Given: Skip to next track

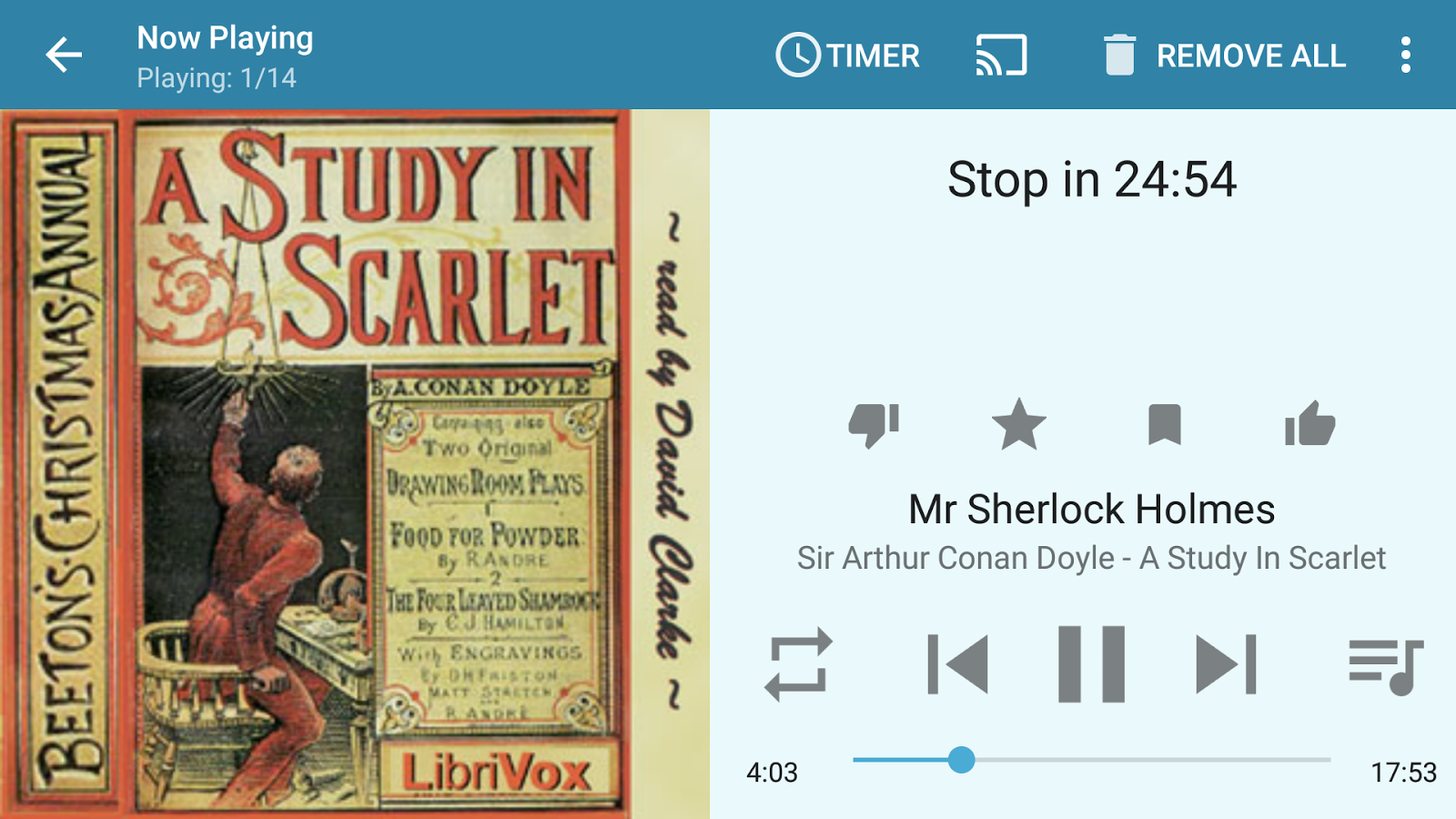Looking at the screenshot, I should (1226, 664).
